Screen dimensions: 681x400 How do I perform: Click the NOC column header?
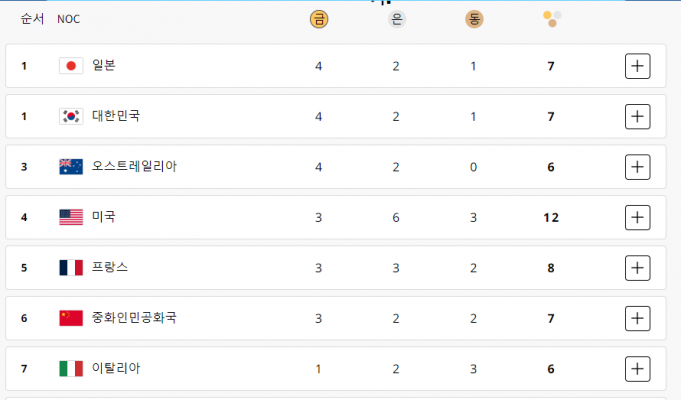68,19
